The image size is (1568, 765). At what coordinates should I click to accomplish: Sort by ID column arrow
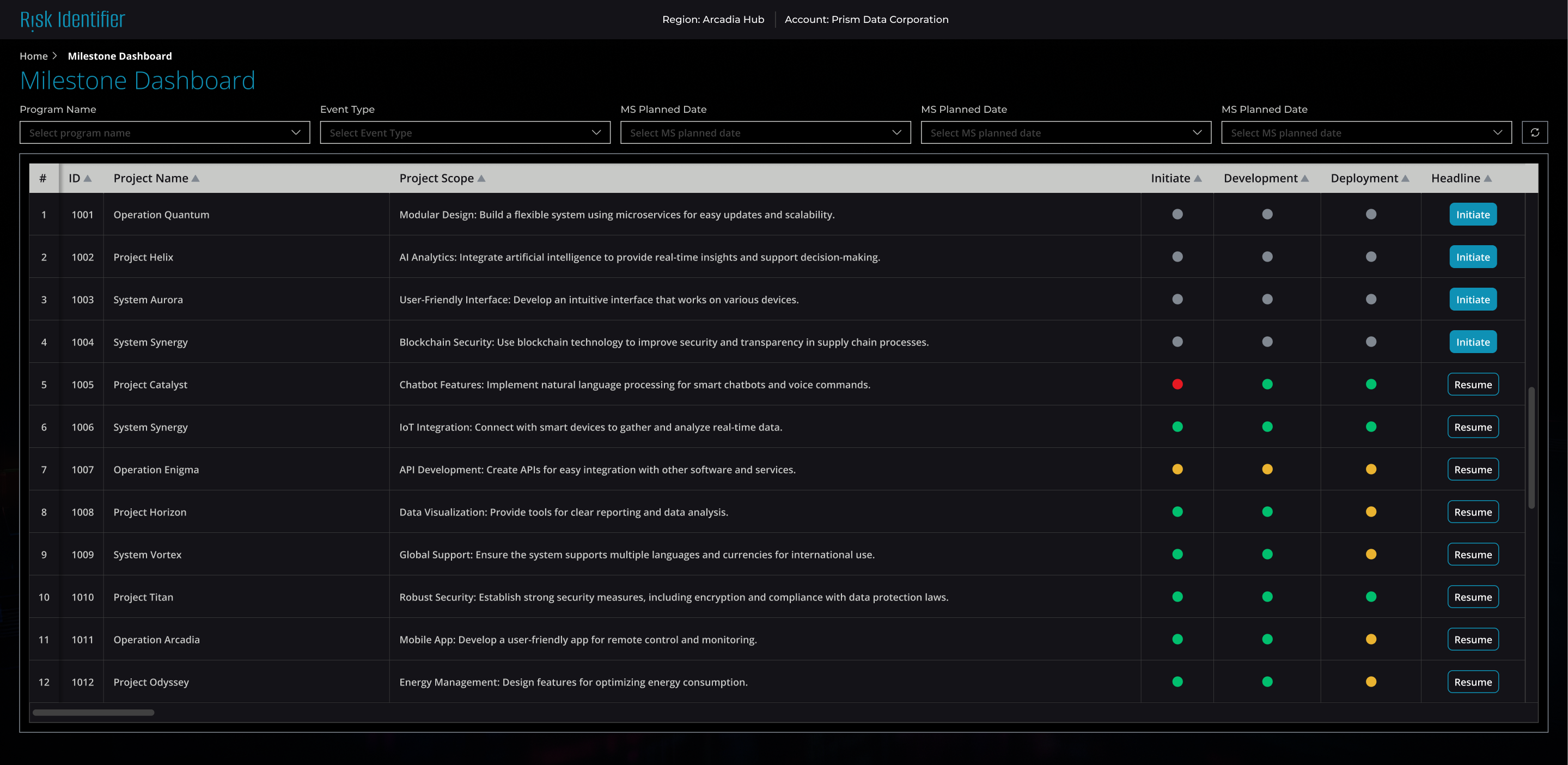[88, 179]
